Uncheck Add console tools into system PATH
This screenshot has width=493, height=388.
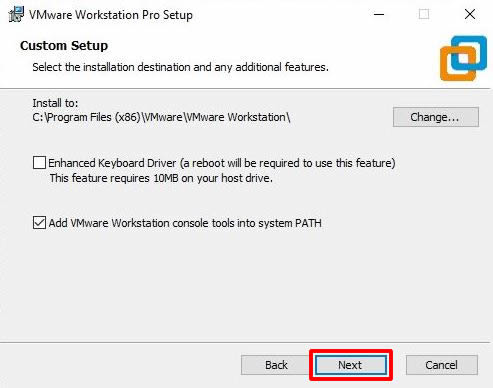[x=39, y=223]
